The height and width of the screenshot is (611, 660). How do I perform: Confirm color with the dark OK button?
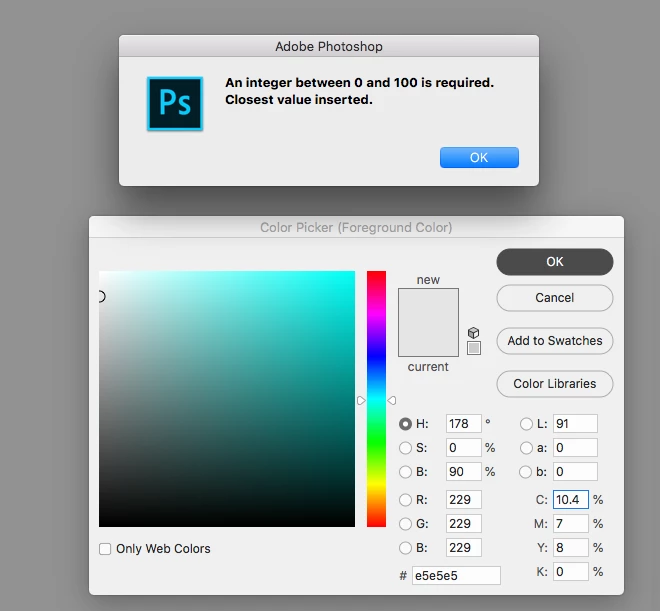554,262
